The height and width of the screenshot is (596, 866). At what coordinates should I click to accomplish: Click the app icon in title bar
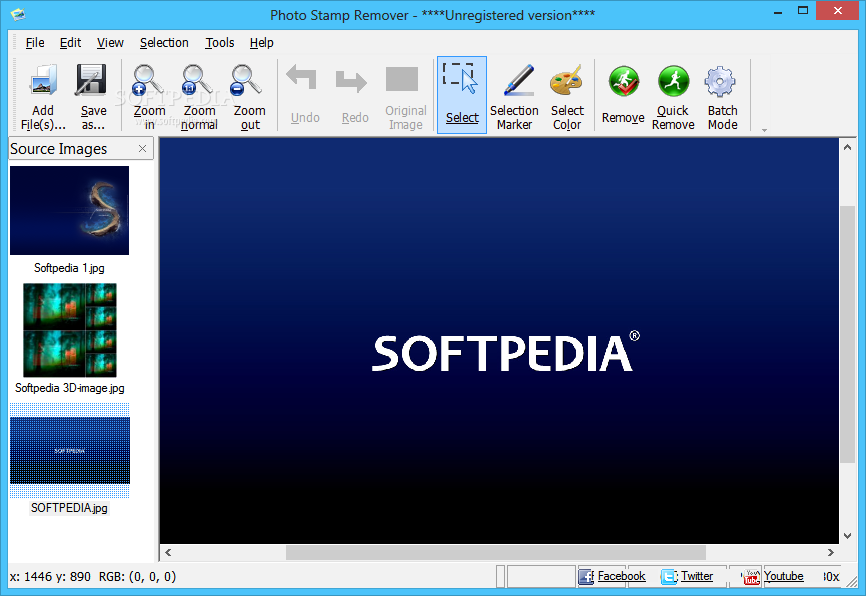(x=18, y=14)
